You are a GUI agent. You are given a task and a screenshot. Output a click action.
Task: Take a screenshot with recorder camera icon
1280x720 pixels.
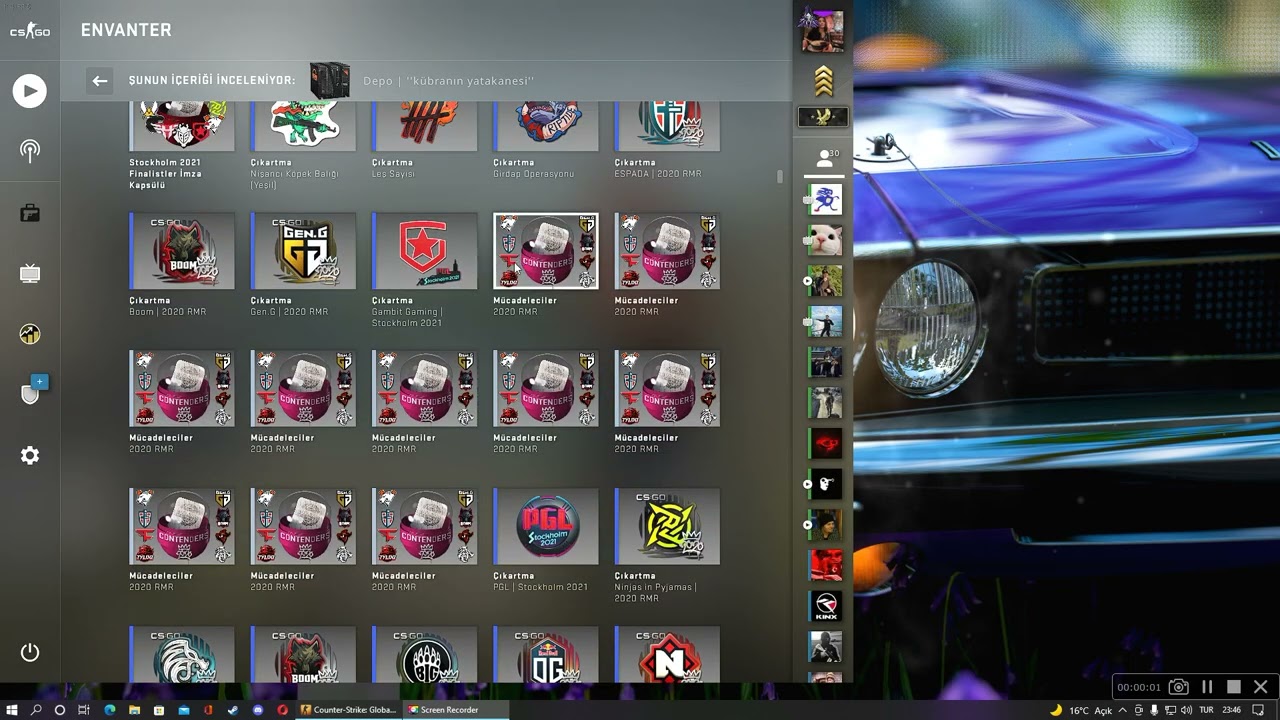1179,687
